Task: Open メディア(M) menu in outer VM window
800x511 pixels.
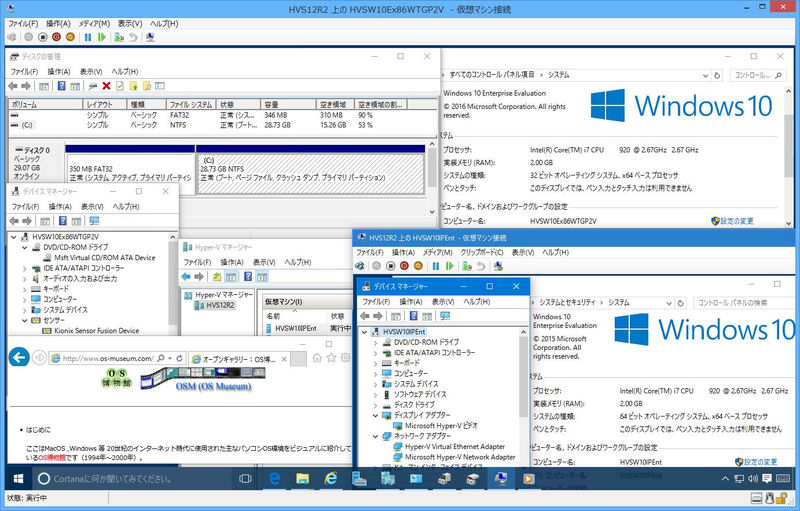Action: coord(94,23)
